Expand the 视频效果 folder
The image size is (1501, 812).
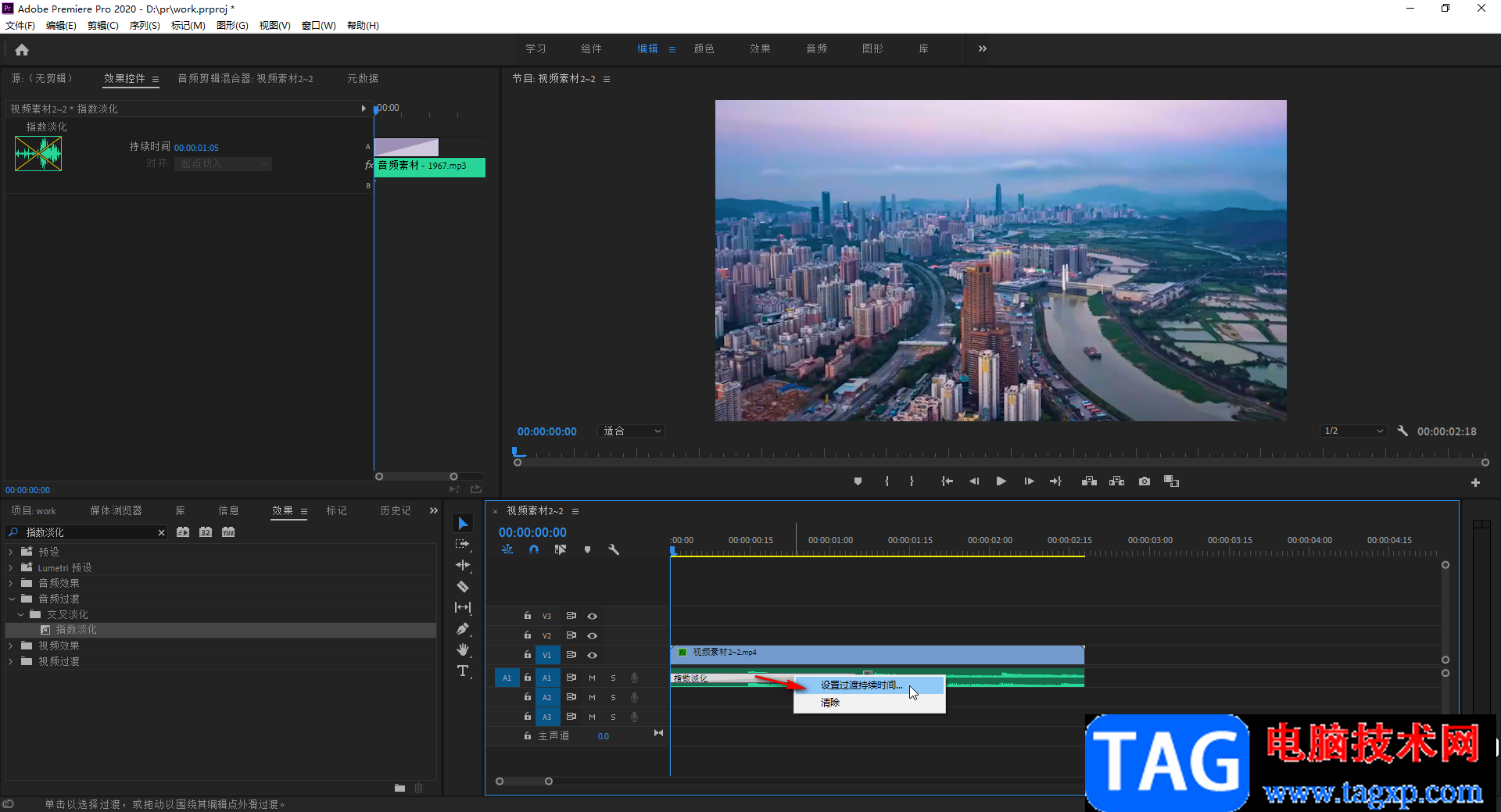(x=11, y=646)
